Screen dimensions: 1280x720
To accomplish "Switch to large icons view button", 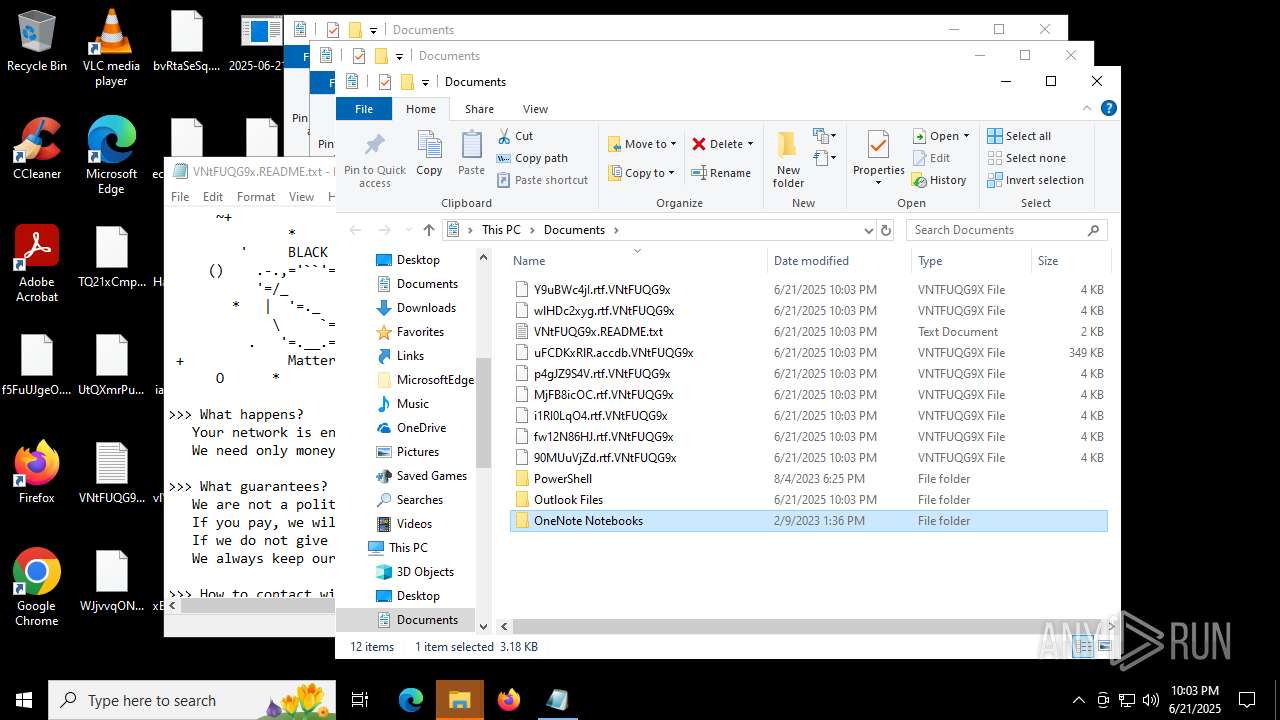I will pyautogui.click(x=1106, y=647).
